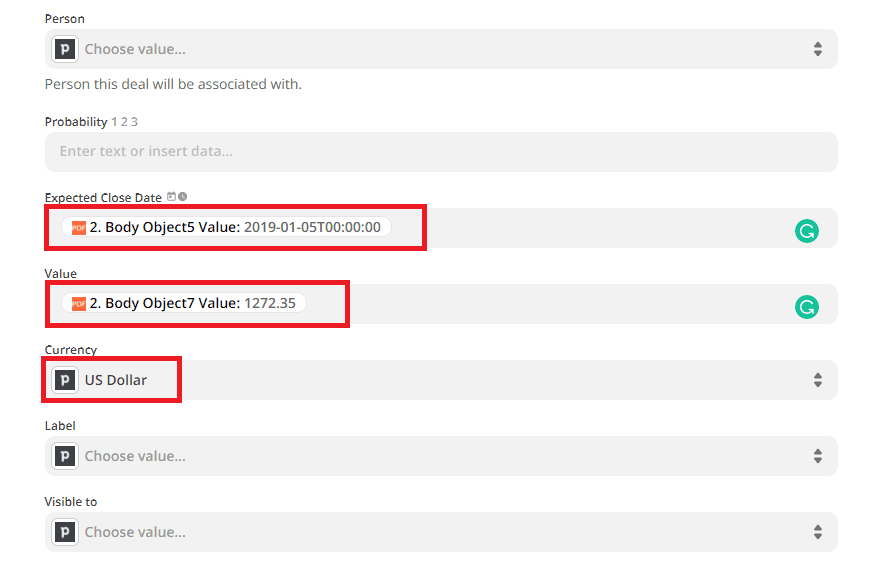This screenshot has width=883, height=561.
Task: Expand the Currency dropdown arrows
Action: point(817,380)
